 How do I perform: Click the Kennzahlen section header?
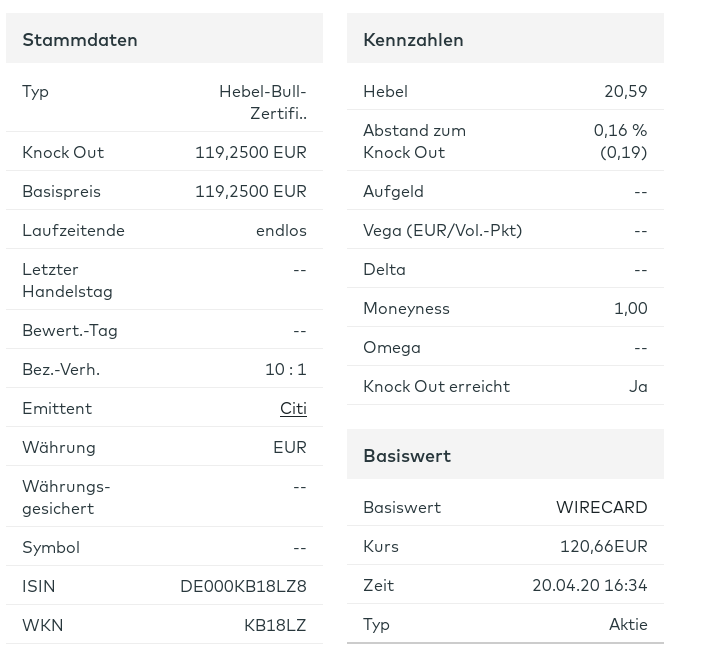[413, 40]
